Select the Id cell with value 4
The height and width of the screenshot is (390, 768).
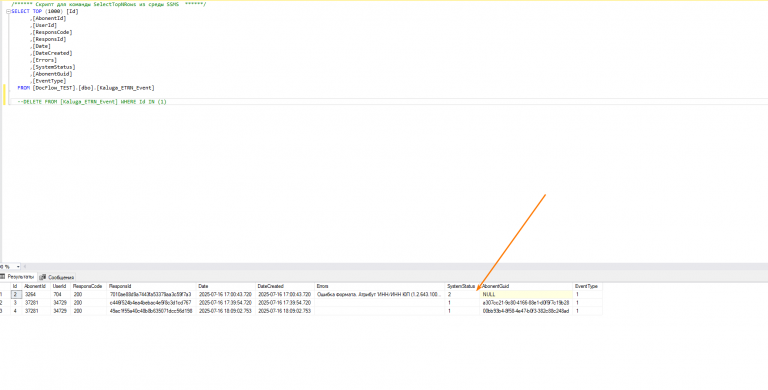[16, 311]
